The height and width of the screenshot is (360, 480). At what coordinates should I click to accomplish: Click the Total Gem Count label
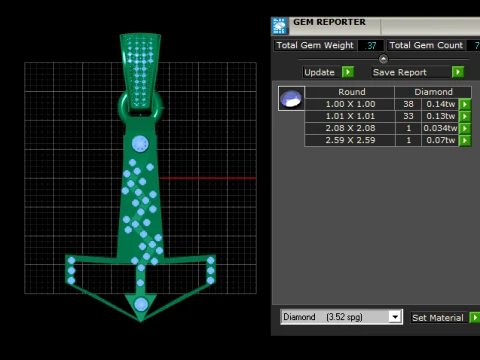[426, 45]
